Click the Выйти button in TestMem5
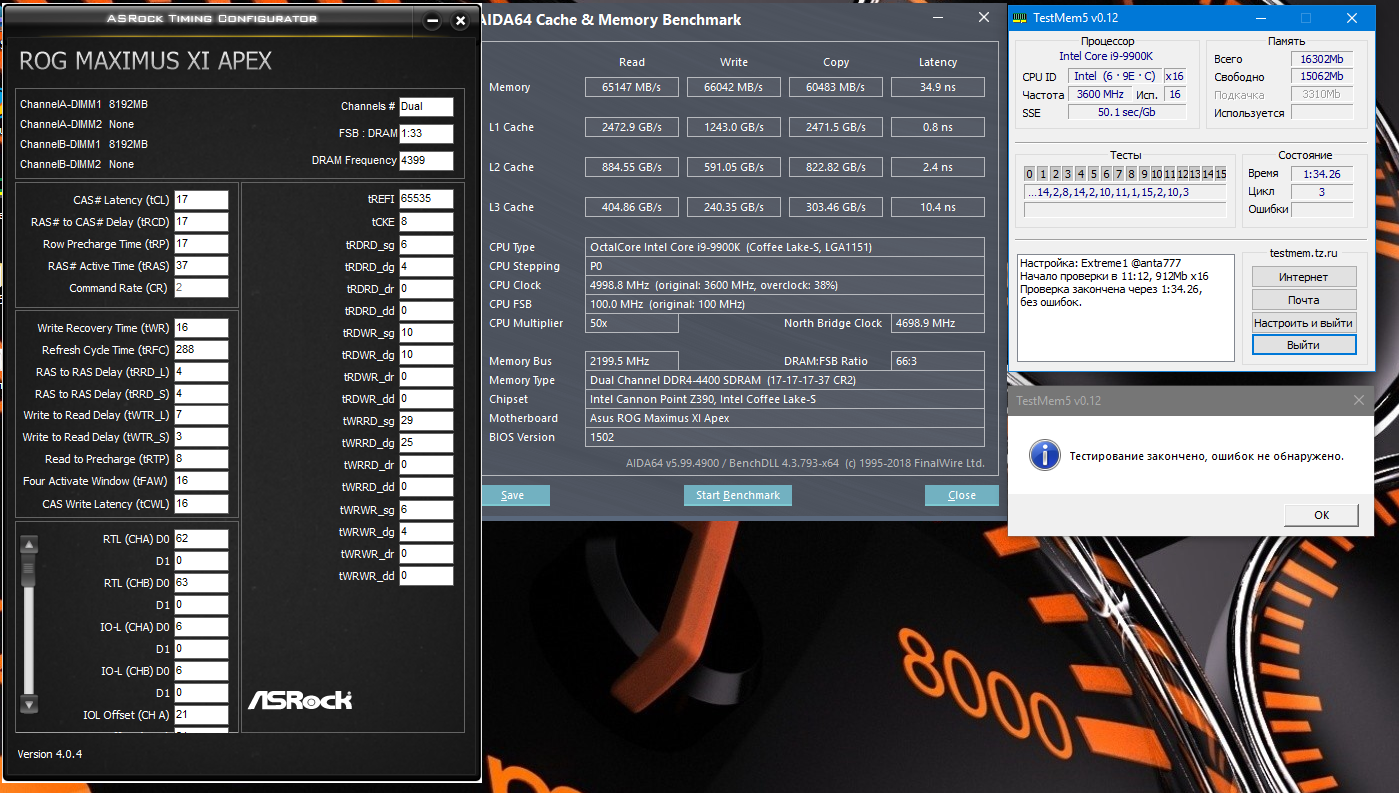 coord(1304,345)
